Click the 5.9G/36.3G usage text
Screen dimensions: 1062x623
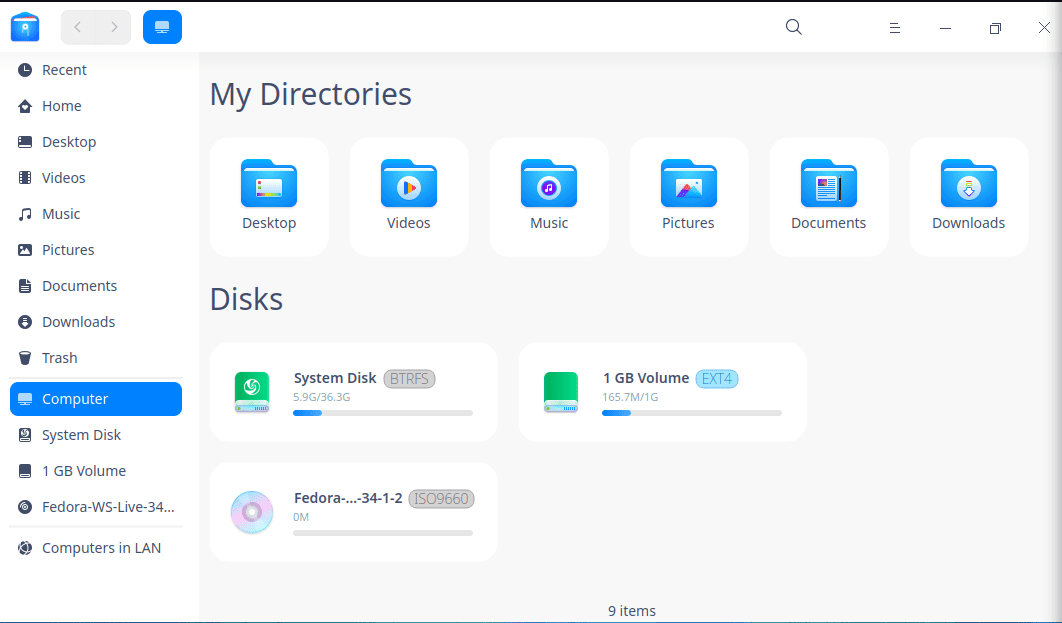pos(322,397)
